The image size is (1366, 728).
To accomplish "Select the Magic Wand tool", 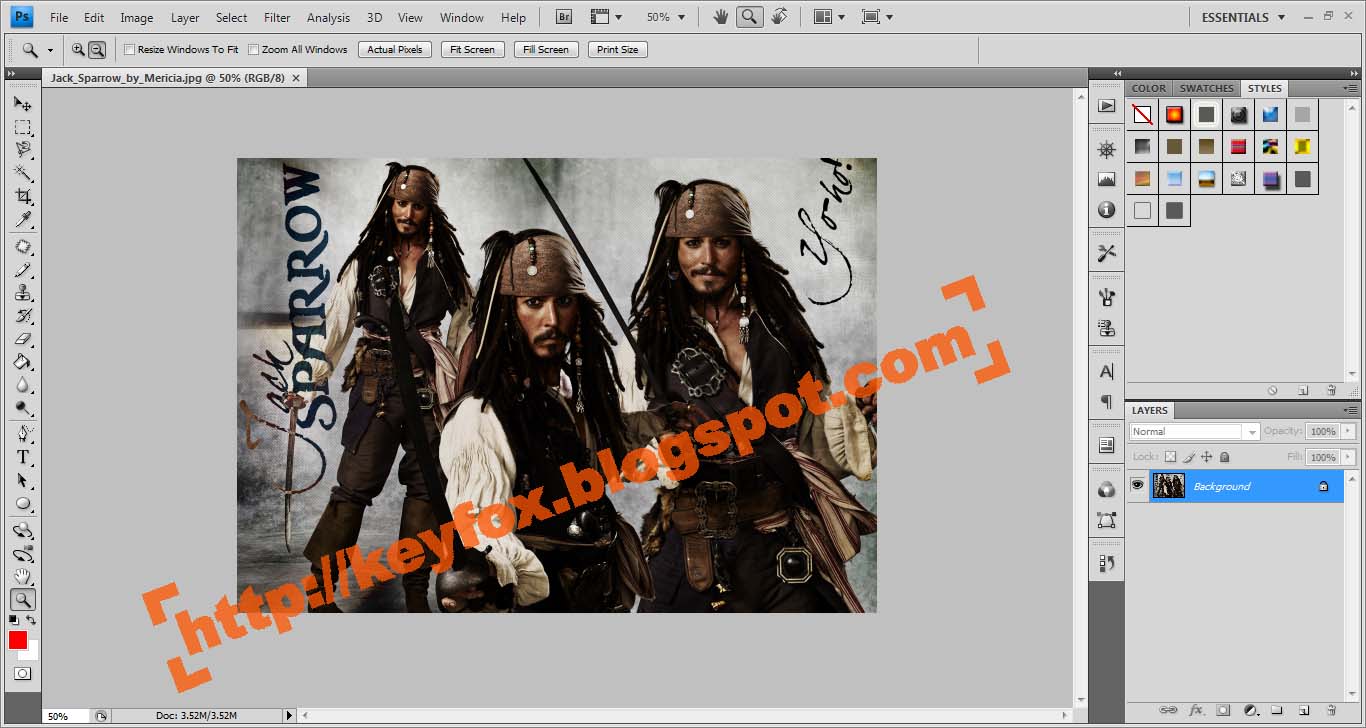I will click(22, 173).
